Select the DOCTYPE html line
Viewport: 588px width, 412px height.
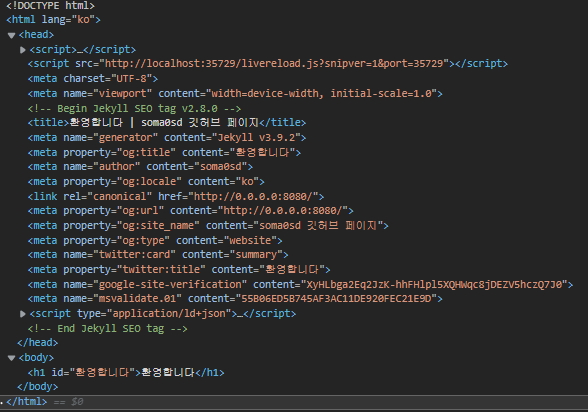click(x=50, y=6)
